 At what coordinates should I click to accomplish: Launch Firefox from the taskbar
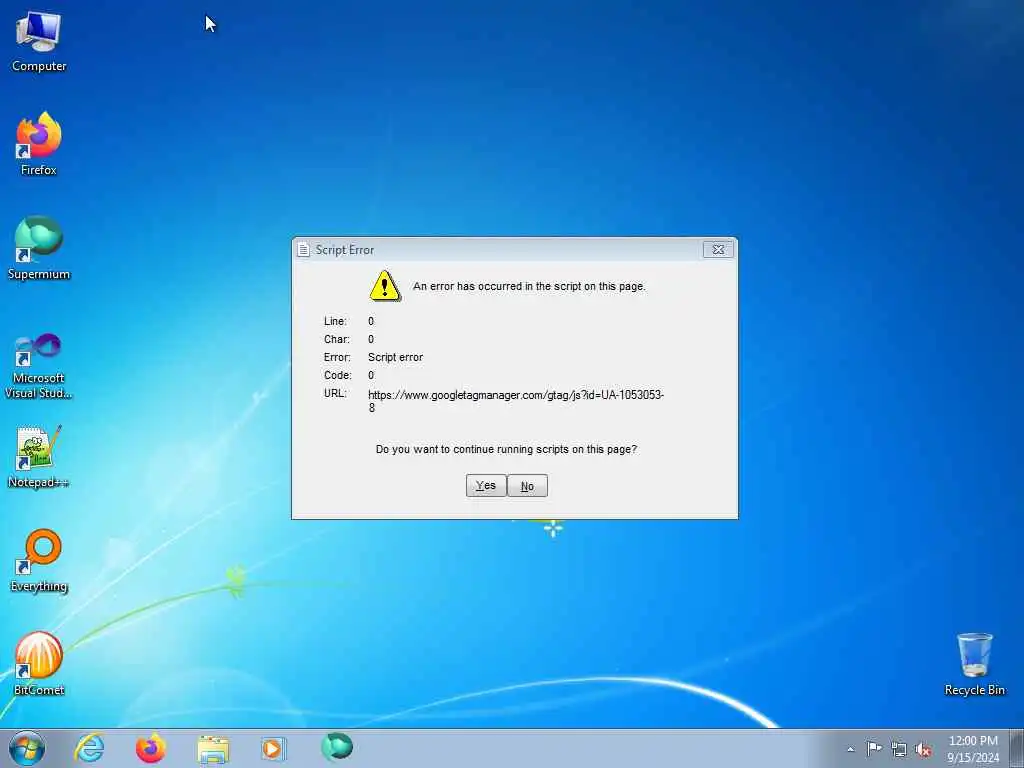tap(150, 748)
